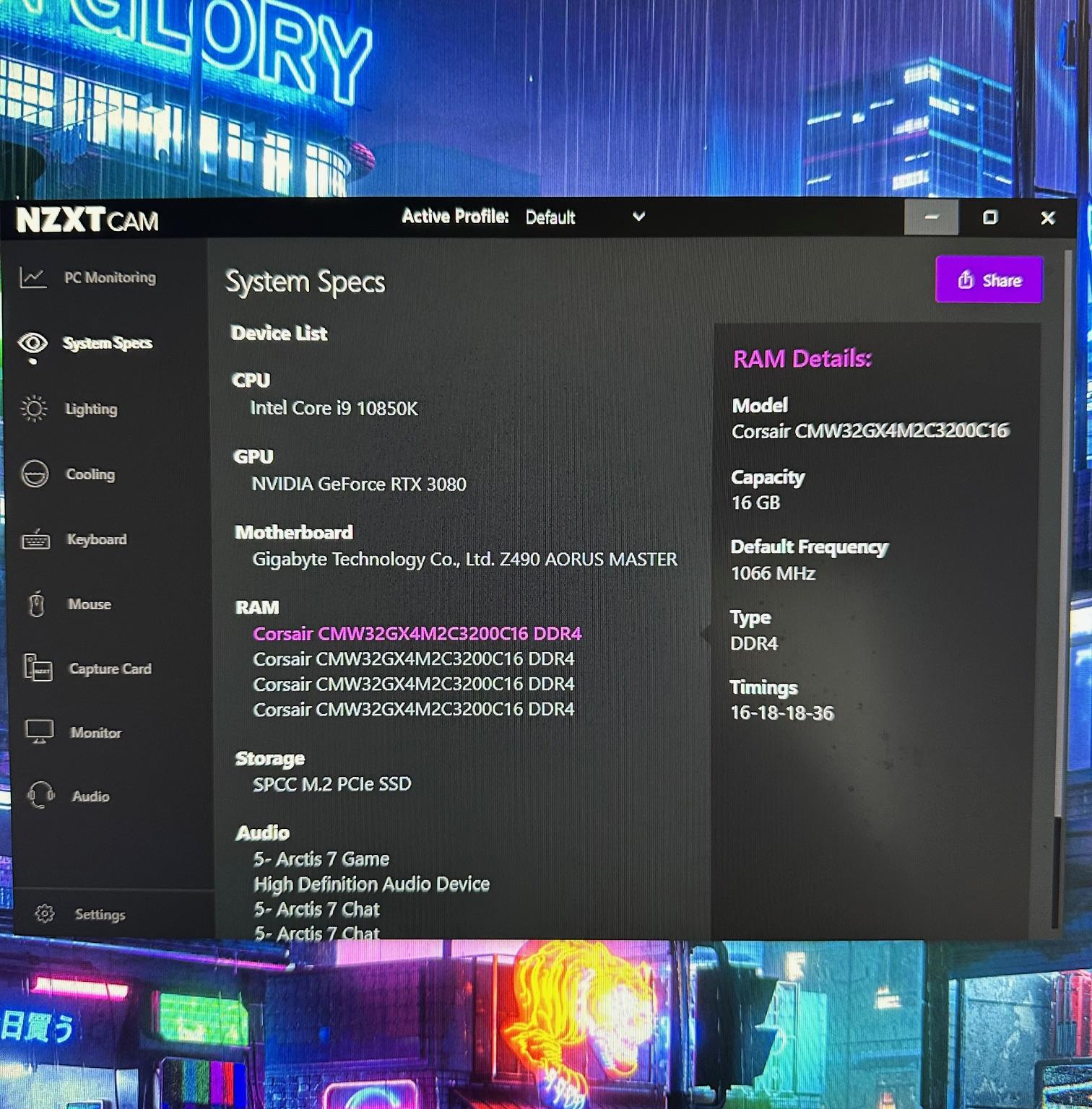Open Lighting sun icon in sidebar
This screenshot has width=1092, height=1109.
33,409
